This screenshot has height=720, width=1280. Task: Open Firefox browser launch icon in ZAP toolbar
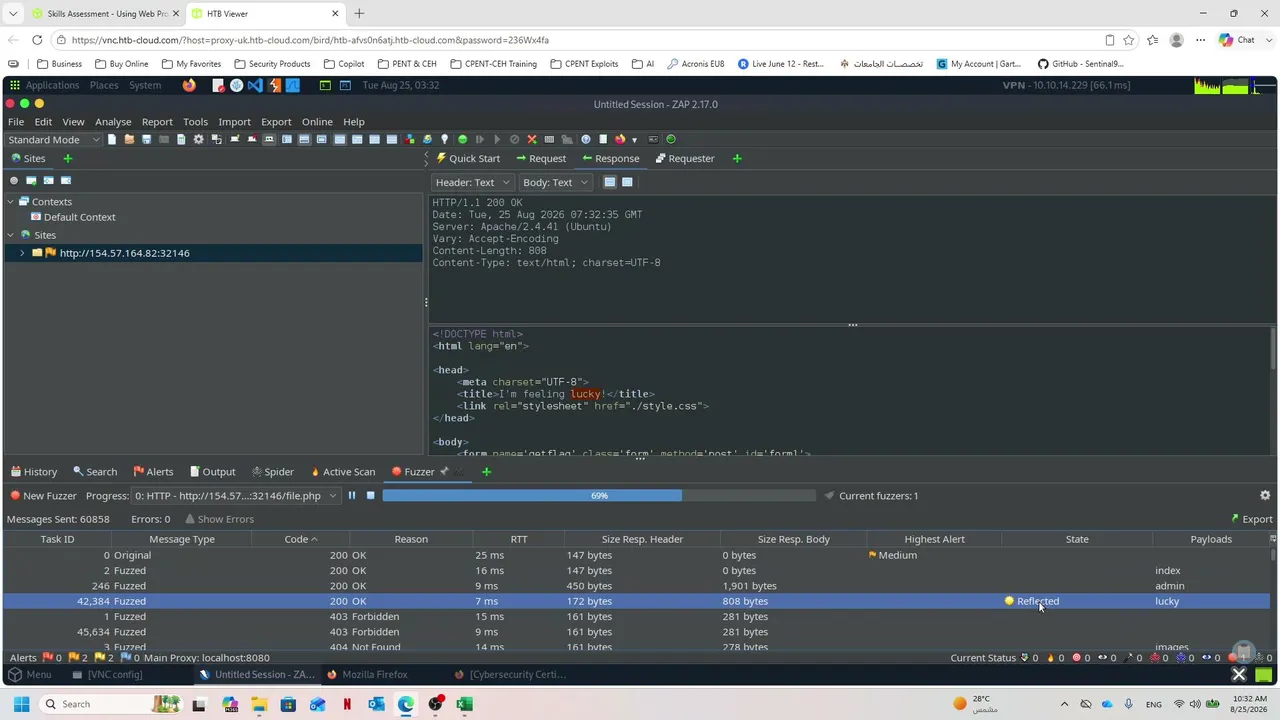[x=620, y=140]
